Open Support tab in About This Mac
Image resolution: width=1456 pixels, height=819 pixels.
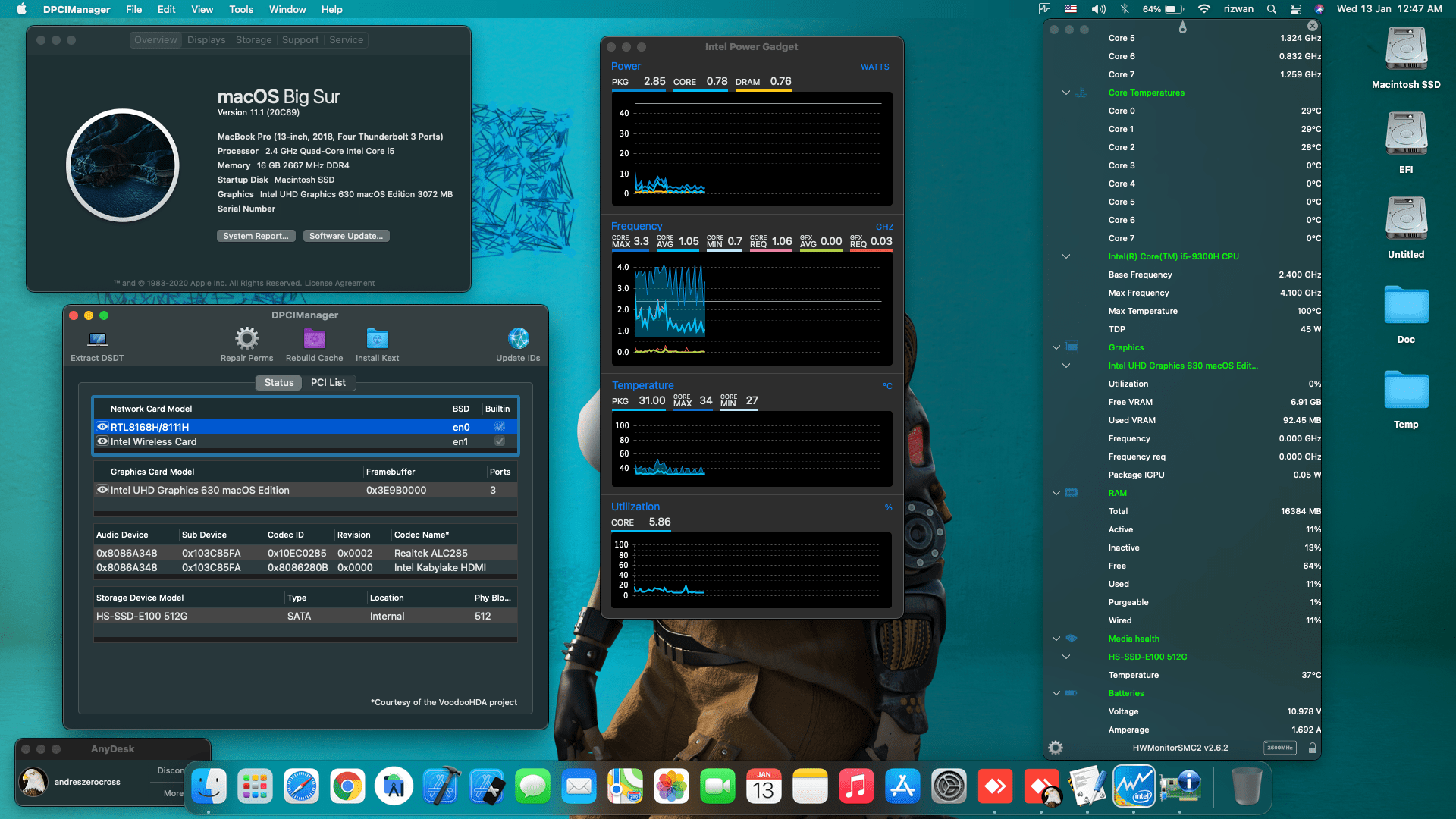coord(300,39)
